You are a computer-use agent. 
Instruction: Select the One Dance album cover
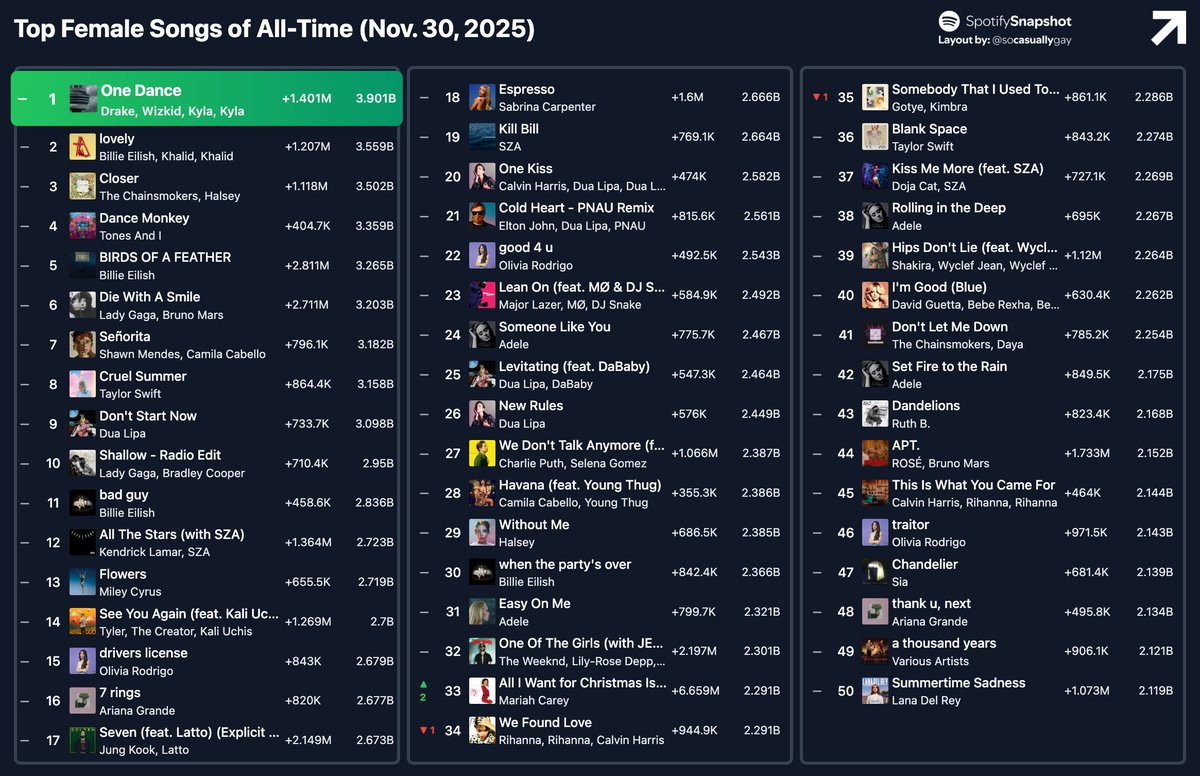click(x=83, y=99)
